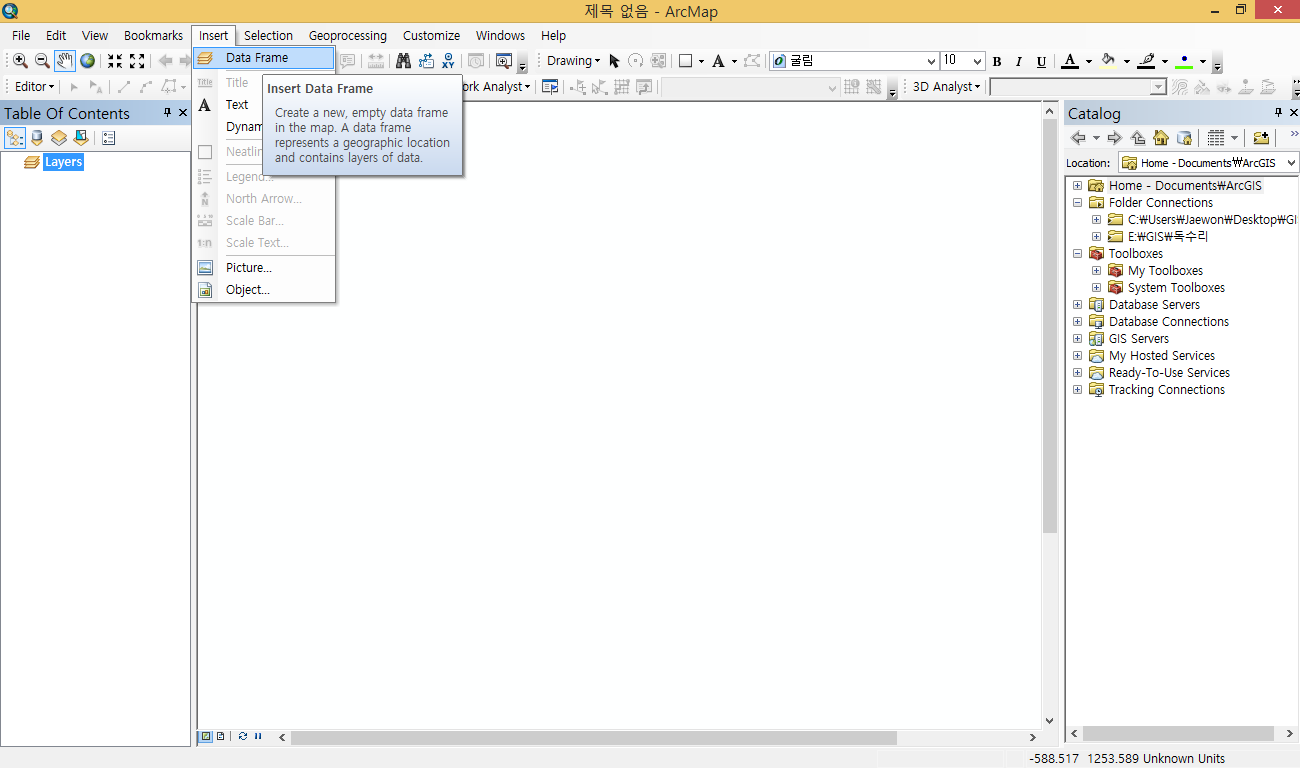Toggle Underline text formatting
1300x768 pixels.
(1041, 61)
